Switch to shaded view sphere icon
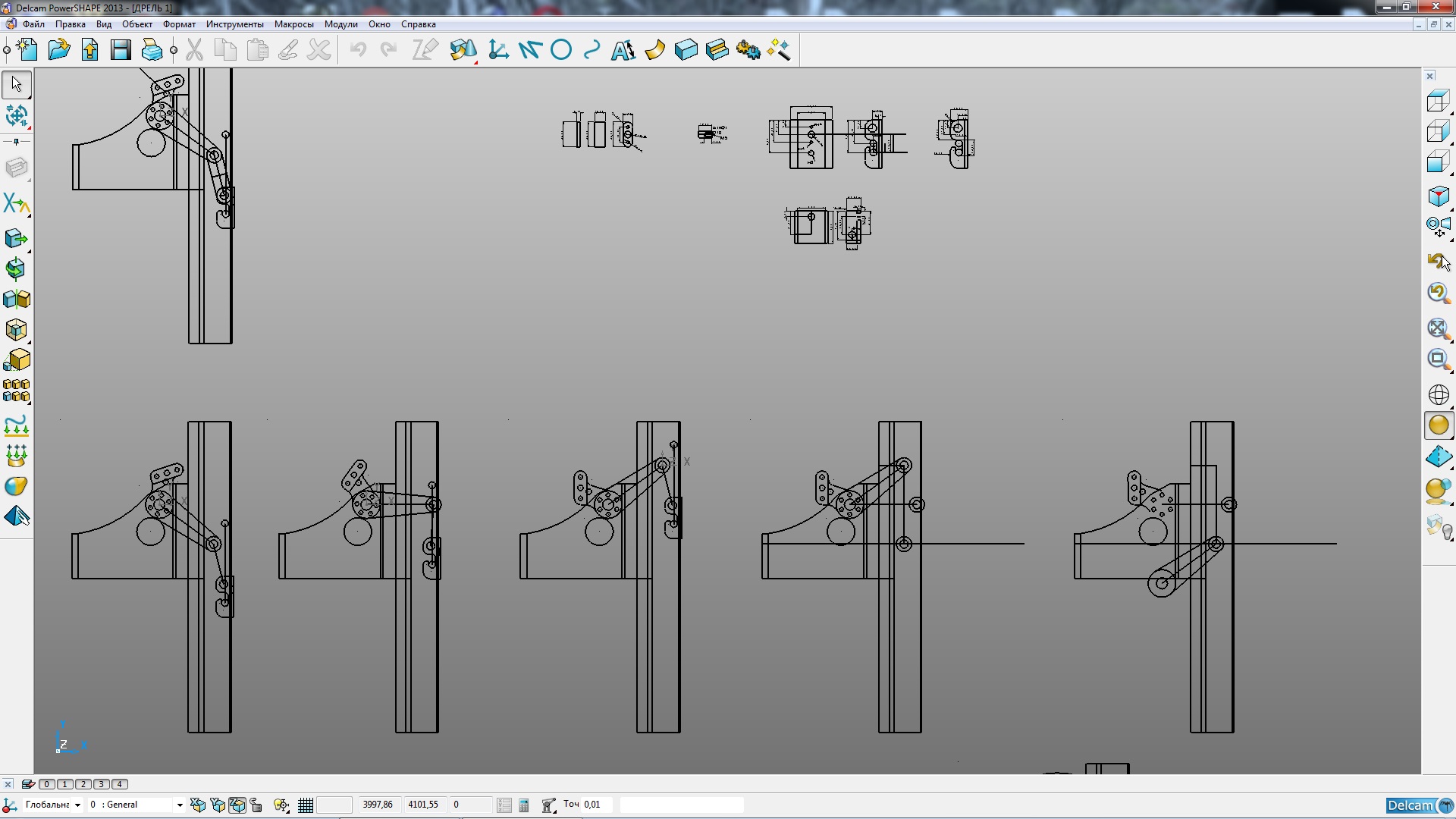The height and width of the screenshot is (819, 1456). point(1439,425)
